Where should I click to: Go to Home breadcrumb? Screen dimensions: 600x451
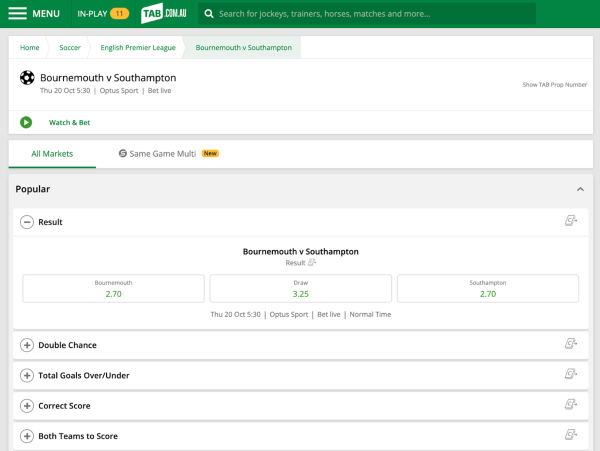click(x=29, y=47)
